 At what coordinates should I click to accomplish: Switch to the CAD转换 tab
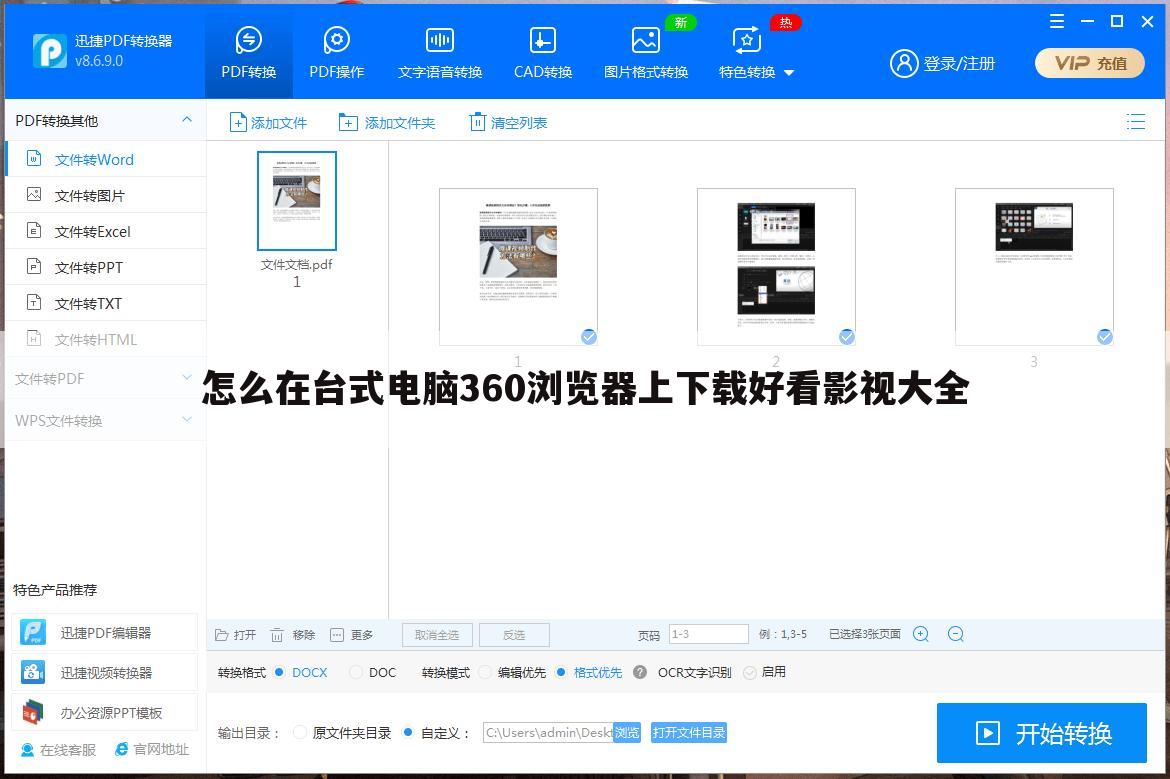click(542, 52)
